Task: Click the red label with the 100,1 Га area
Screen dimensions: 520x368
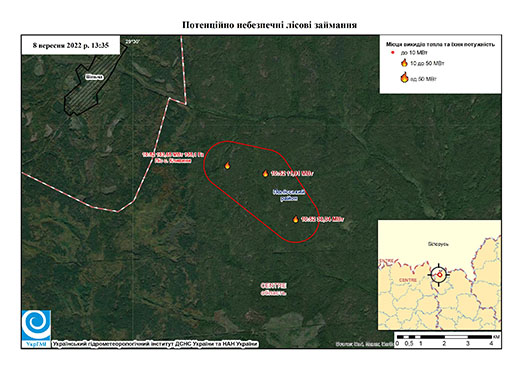Action: tap(173, 157)
